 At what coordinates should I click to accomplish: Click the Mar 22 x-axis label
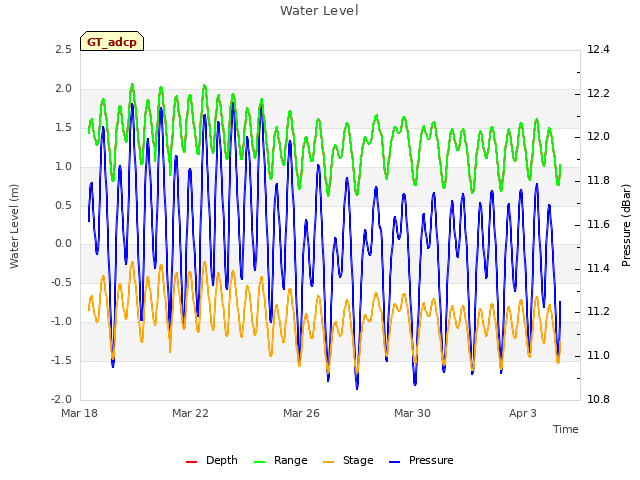pos(190,413)
